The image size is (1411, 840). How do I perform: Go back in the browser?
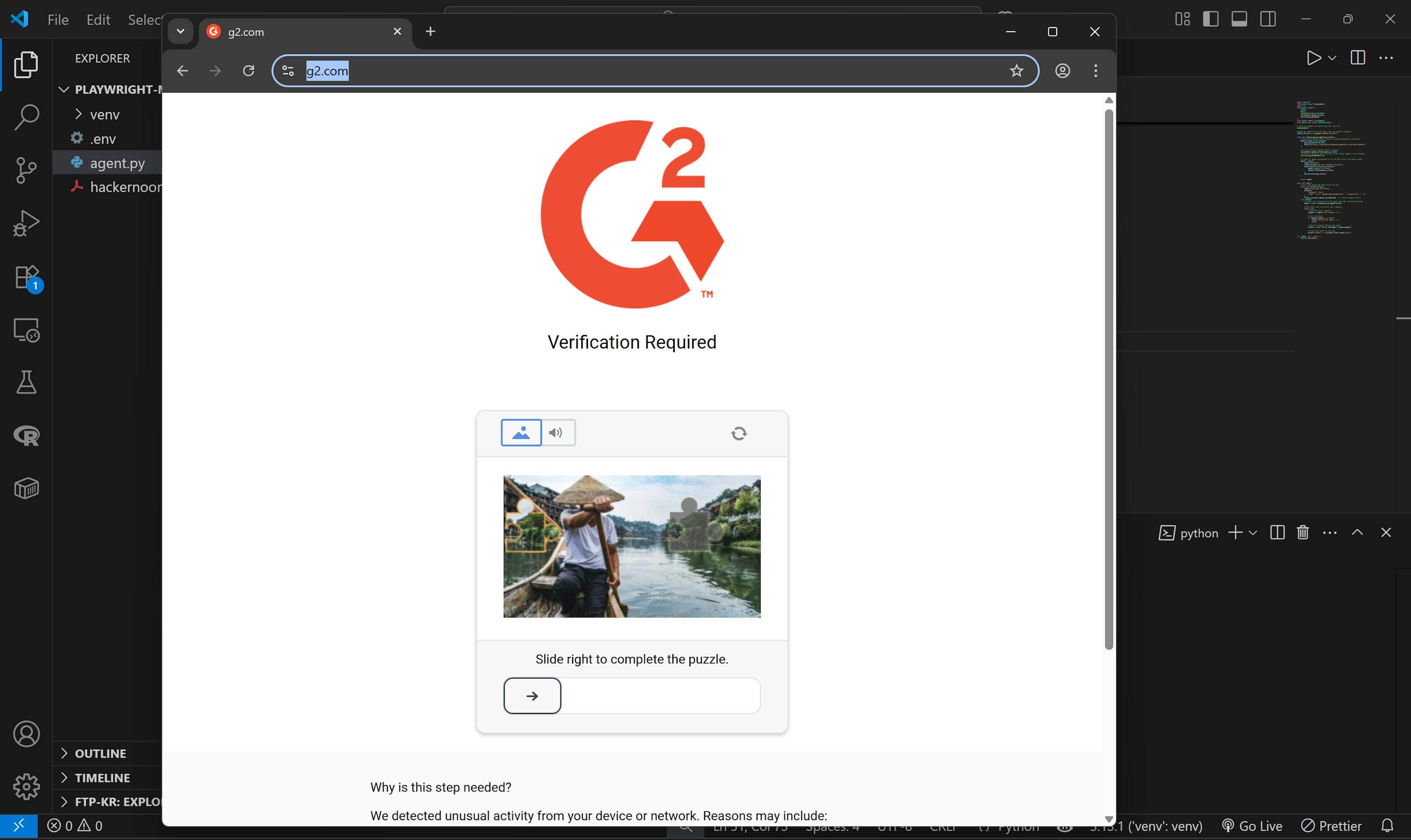click(182, 71)
